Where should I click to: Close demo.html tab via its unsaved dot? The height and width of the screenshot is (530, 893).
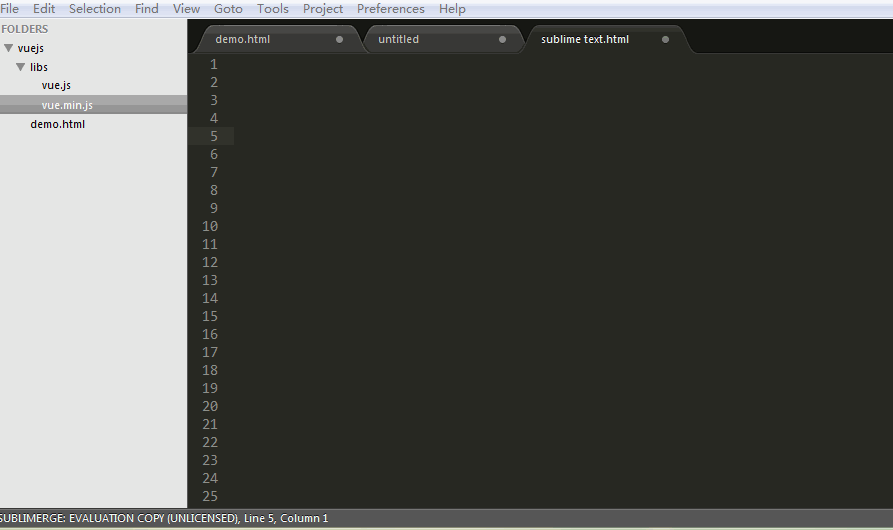tap(339, 39)
